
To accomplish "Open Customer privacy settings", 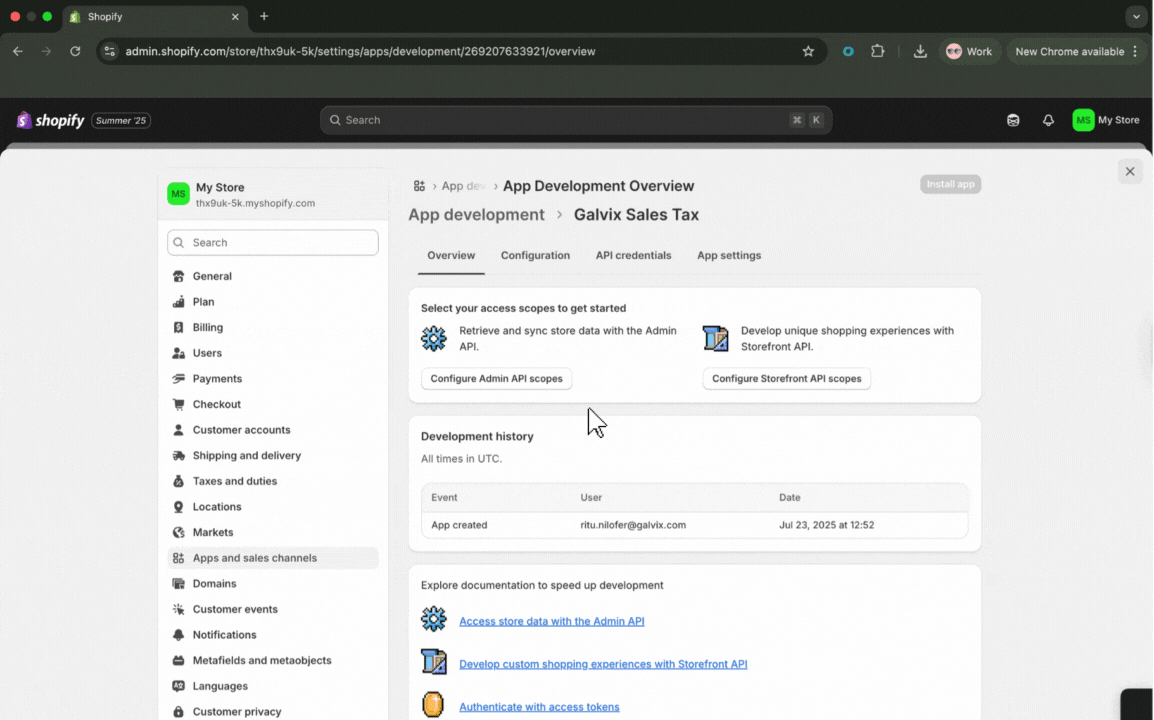I will [272, 712].
